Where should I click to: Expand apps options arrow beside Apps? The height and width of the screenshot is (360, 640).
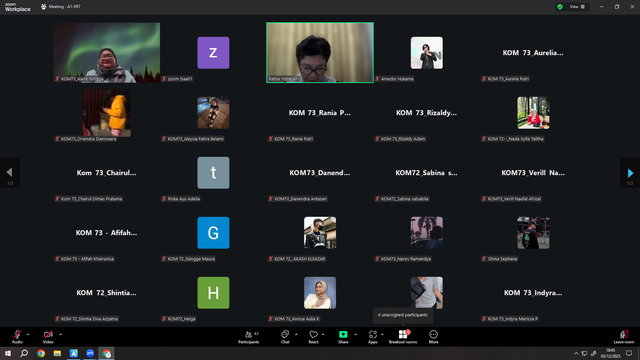(382, 334)
